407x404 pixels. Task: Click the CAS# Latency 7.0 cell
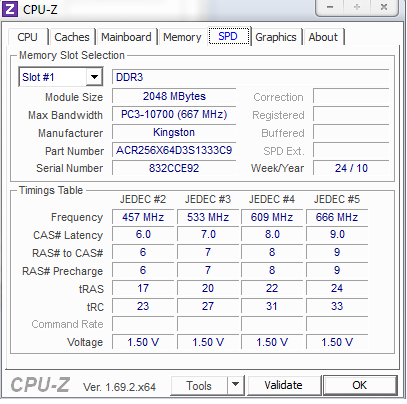coord(208,234)
